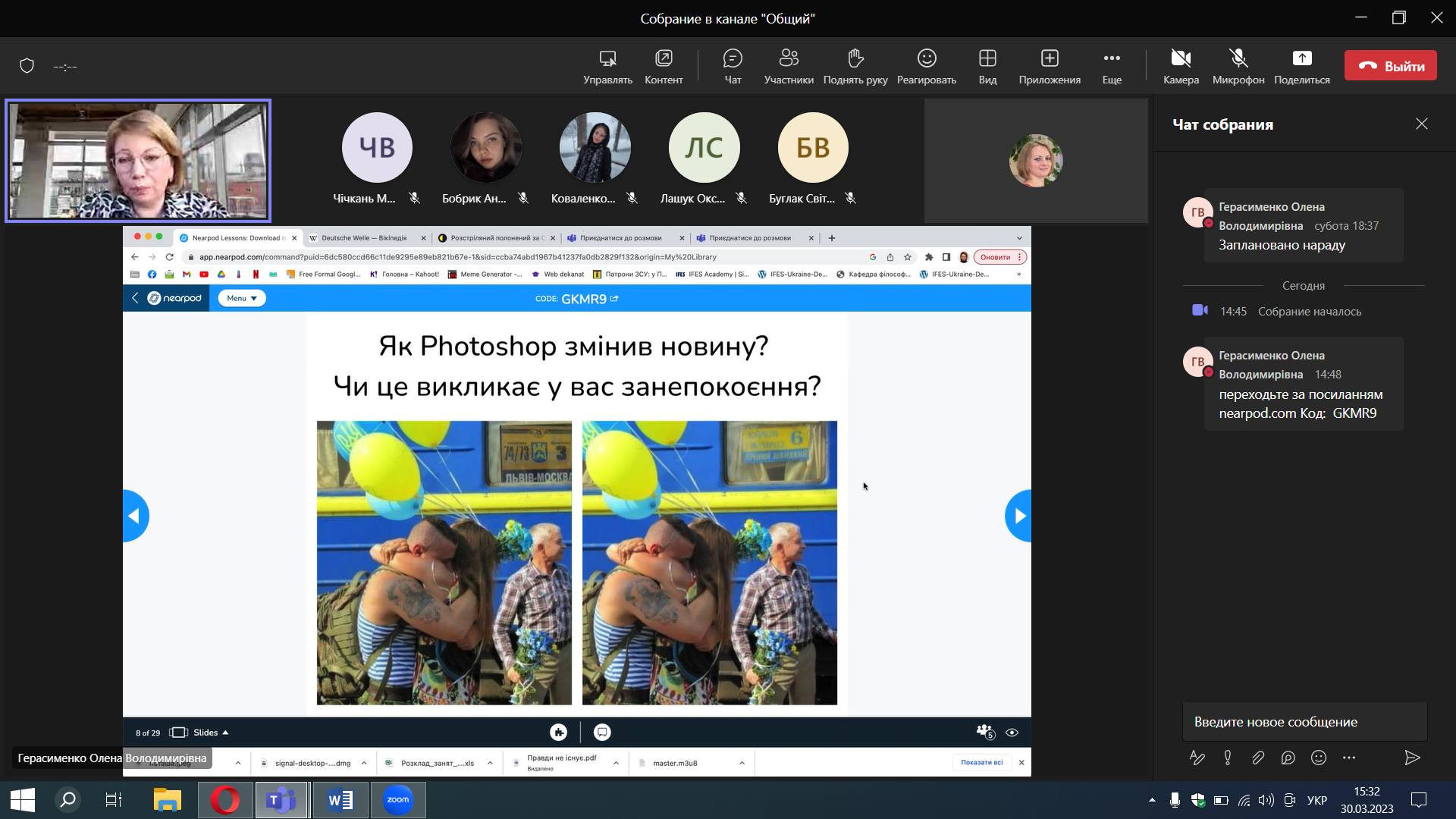
Task: Show the Участники list
Action: 789,67
